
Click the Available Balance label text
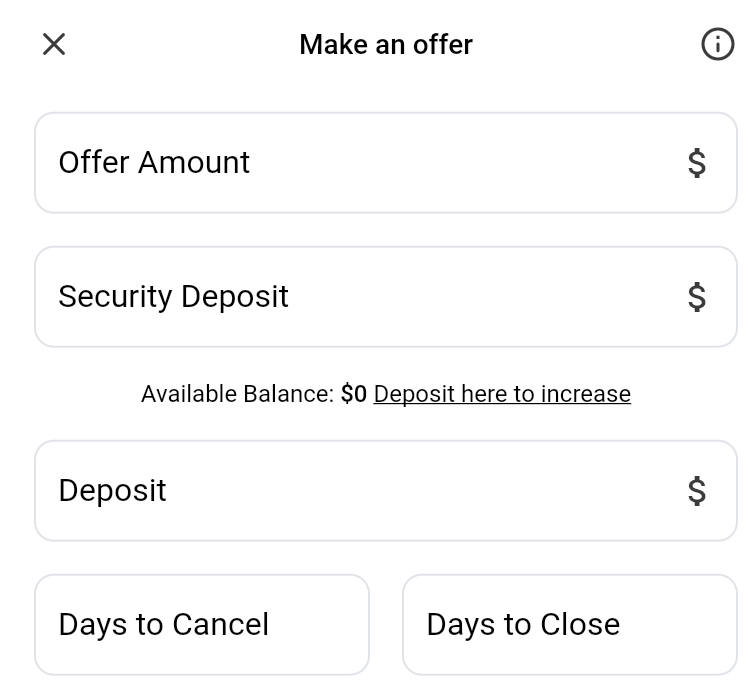point(237,394)
